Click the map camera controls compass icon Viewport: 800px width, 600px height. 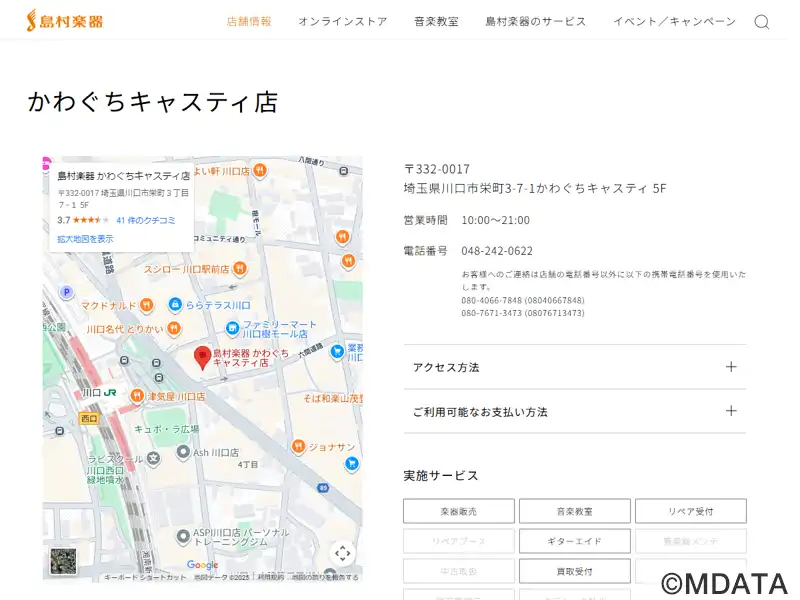pyautogui.click(x=342, y=553)
